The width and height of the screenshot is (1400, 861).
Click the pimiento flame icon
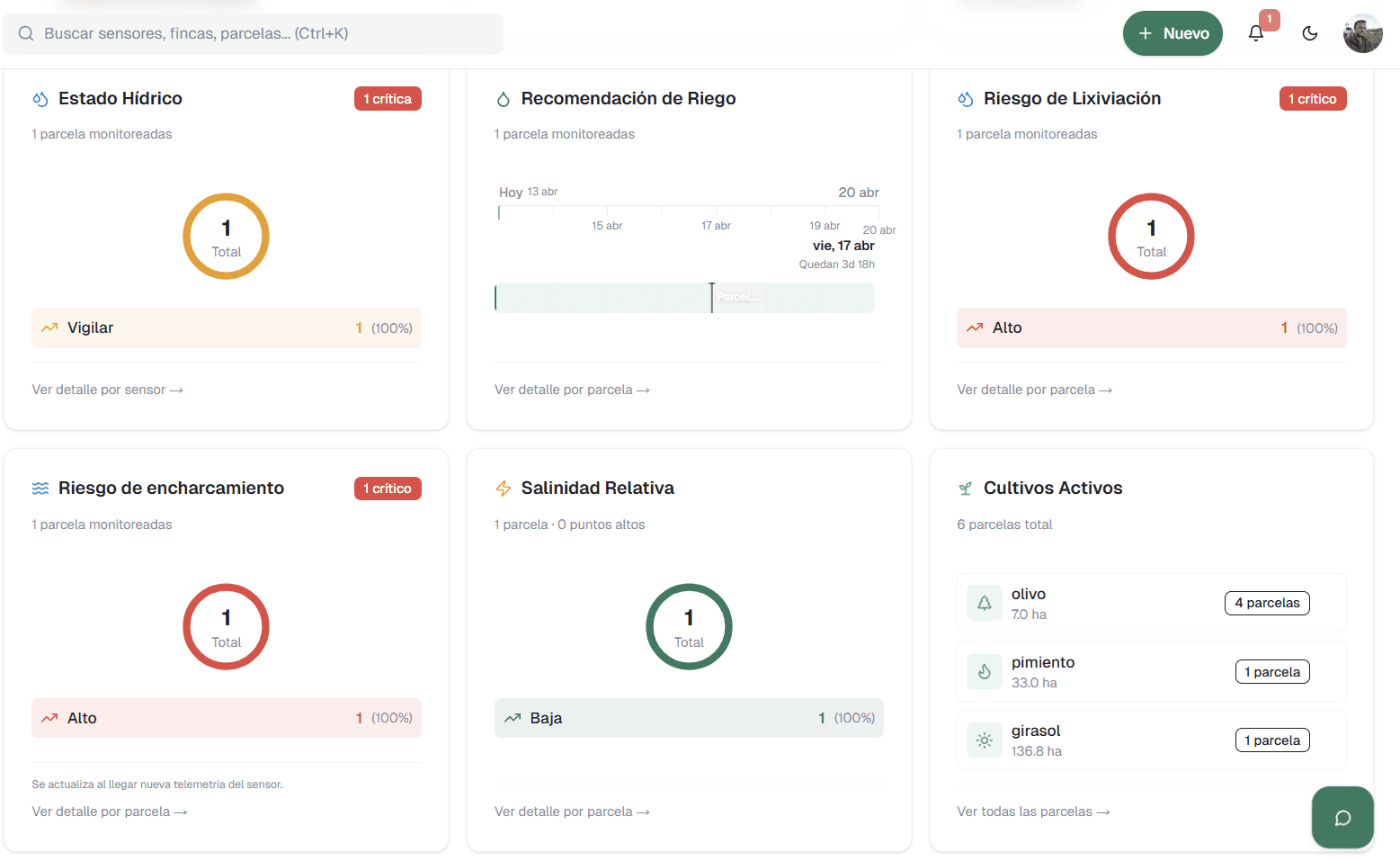click(x=985, y=671)
